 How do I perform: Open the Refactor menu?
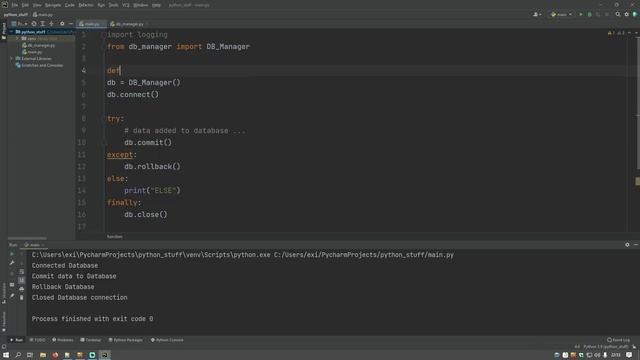point(86,5)
